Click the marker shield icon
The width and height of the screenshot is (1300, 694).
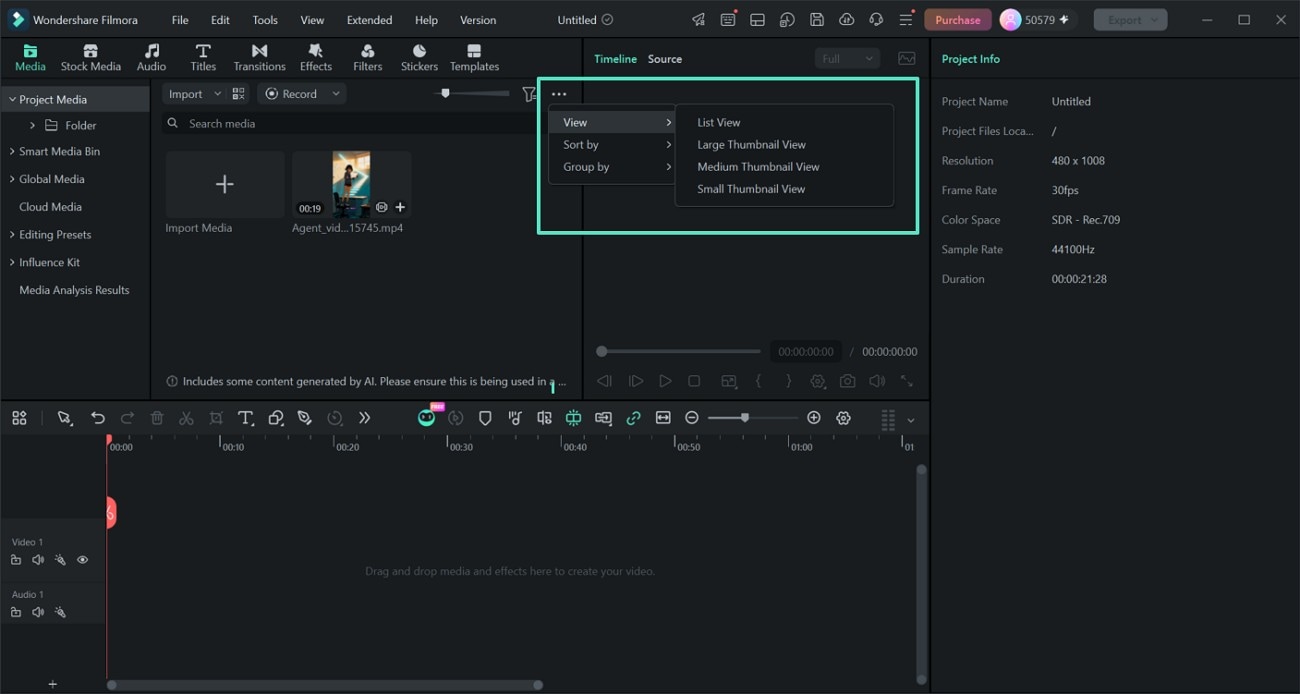point(485,418)
